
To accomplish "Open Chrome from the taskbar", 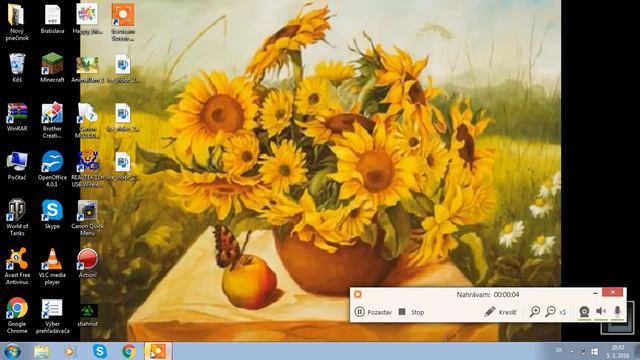I will (x=129, y=351).
